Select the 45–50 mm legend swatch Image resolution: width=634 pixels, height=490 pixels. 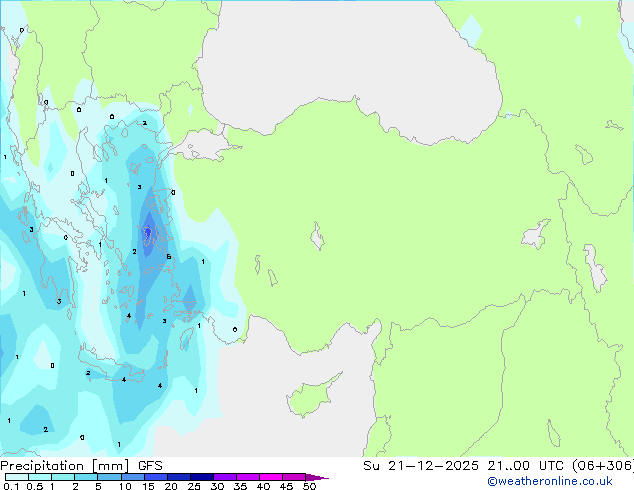click(x=294, y=477)
